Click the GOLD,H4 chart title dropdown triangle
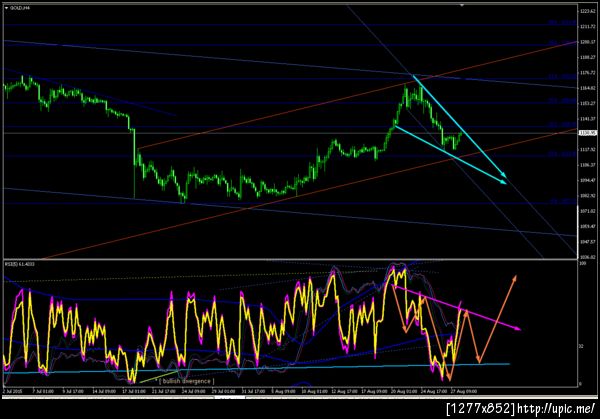This screenshot has height=419, width=600. [6, 8]
